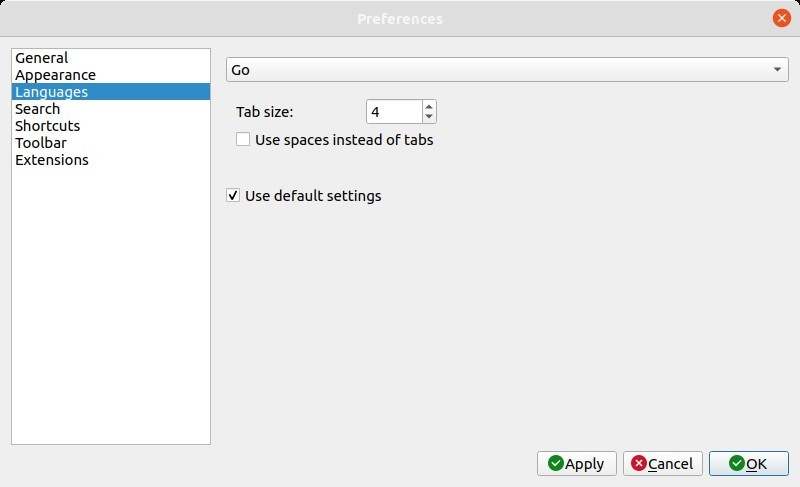Select the Languages category

[x=51, y=92]
